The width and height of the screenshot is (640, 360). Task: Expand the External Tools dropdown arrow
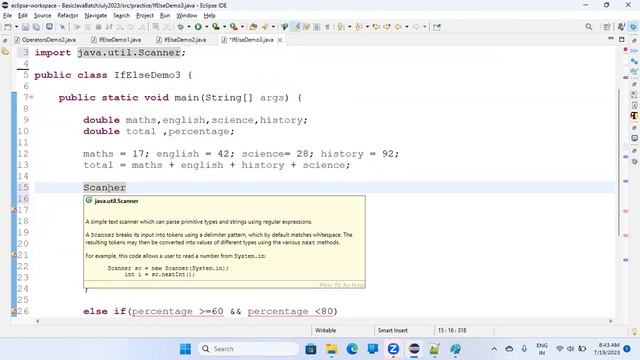tap(242, 27)
